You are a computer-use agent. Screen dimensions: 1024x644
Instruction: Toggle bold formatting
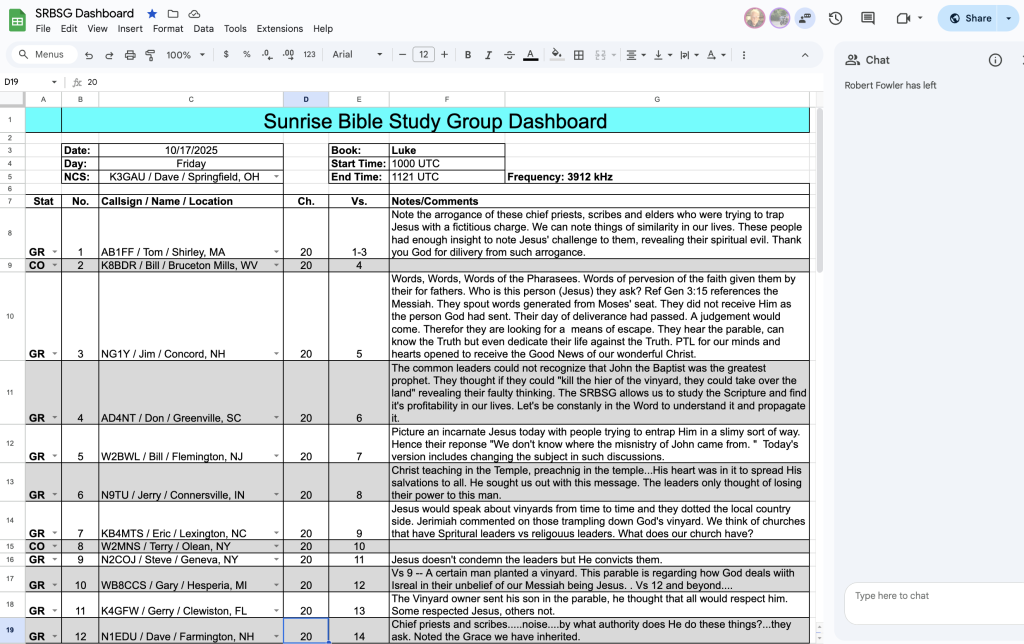tap(468, 55)
